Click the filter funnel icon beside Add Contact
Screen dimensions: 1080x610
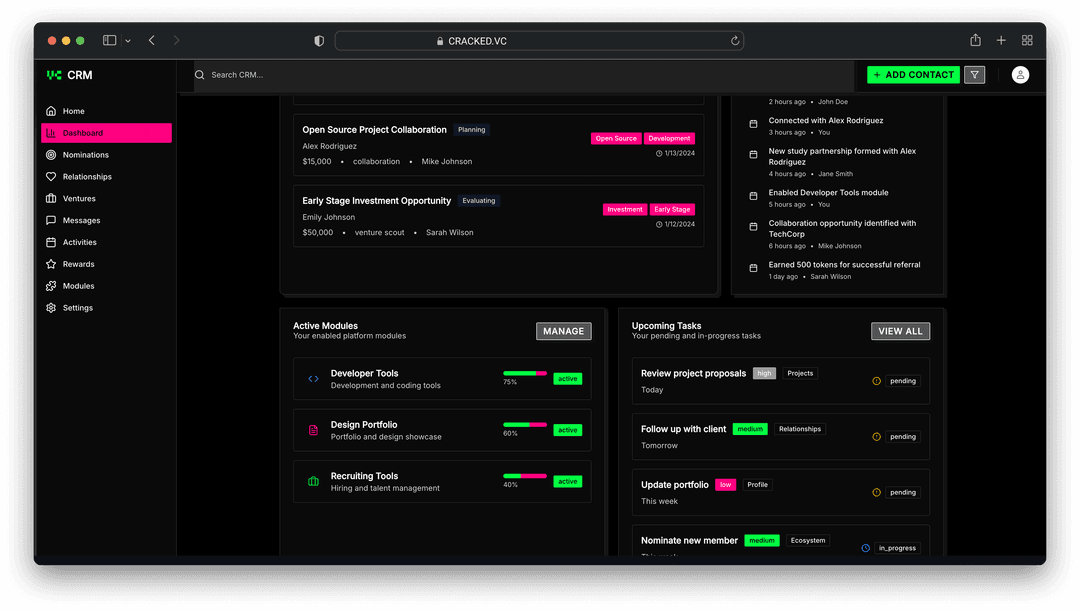pyautogui.click(x=974, y=75)
